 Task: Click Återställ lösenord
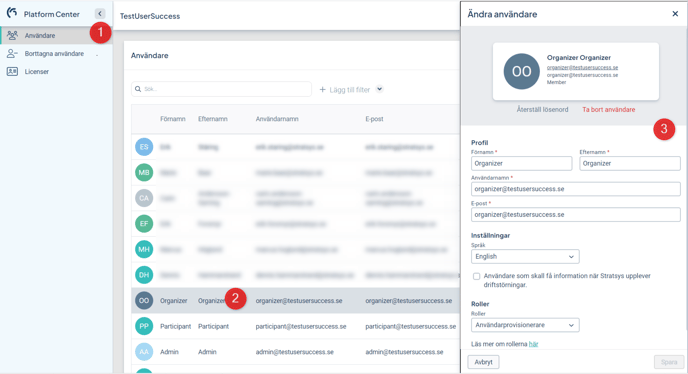pyautogui.click(x=542, y=109)
